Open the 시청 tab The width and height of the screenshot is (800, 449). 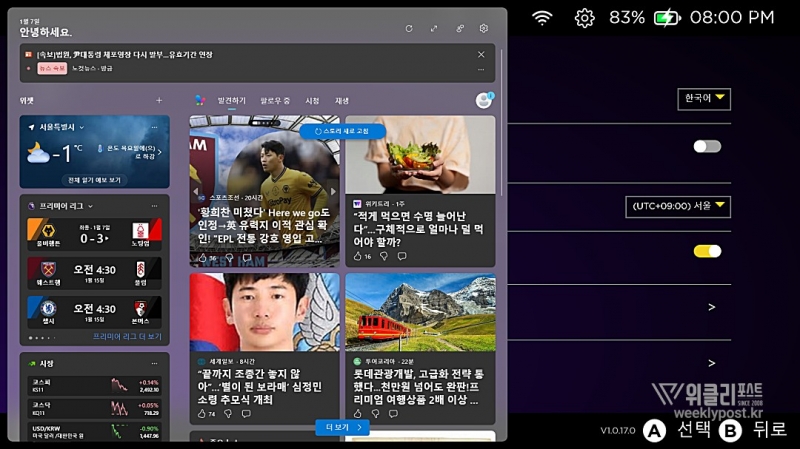312,101
